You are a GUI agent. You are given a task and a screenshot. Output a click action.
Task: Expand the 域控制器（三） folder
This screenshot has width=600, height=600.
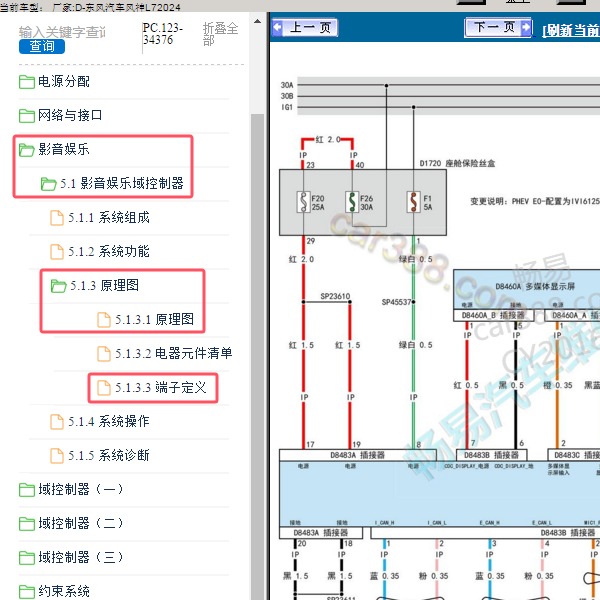pyautogui.click(x=81, y=557)
